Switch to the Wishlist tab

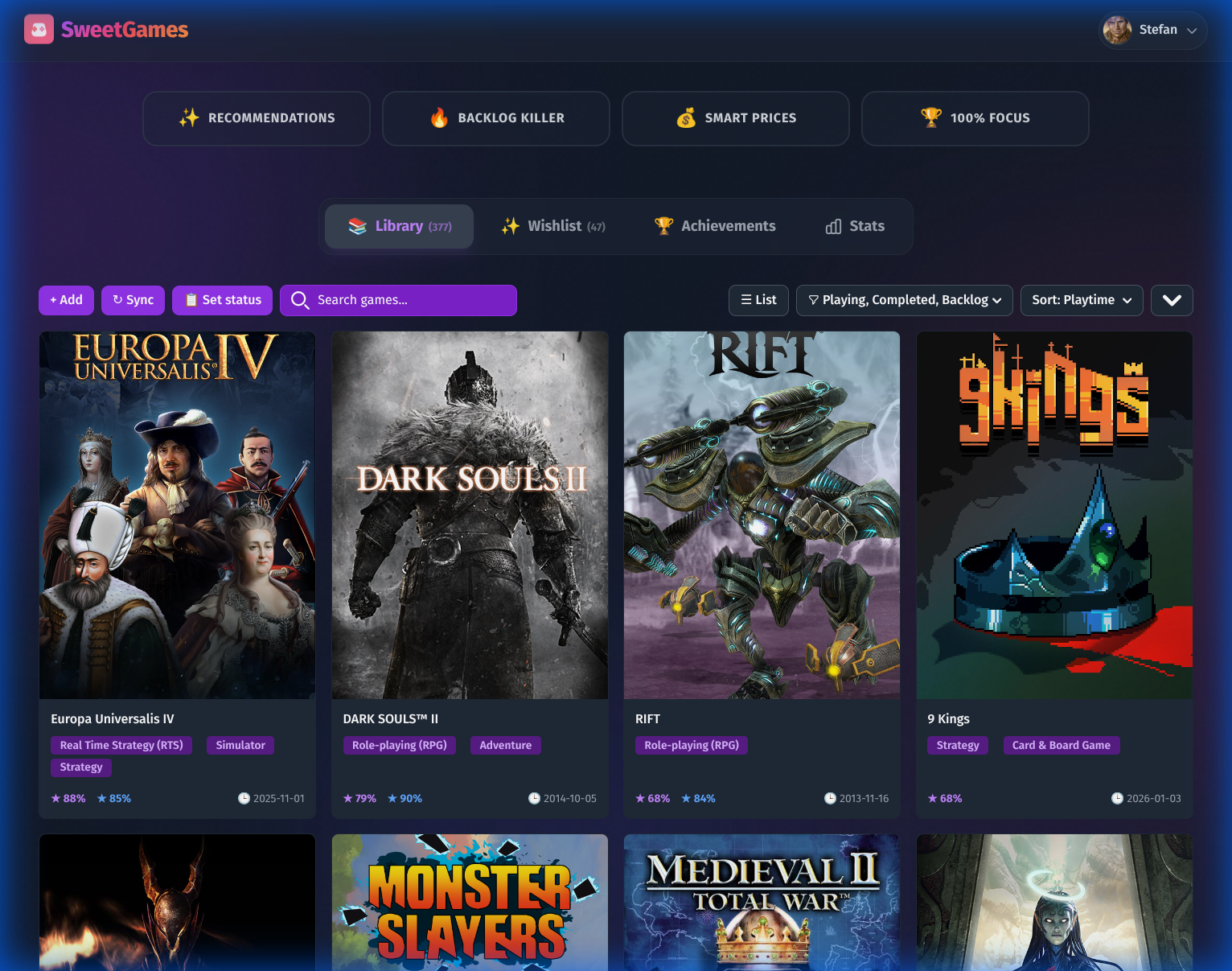pyautogui.click(x=554, y=226)
